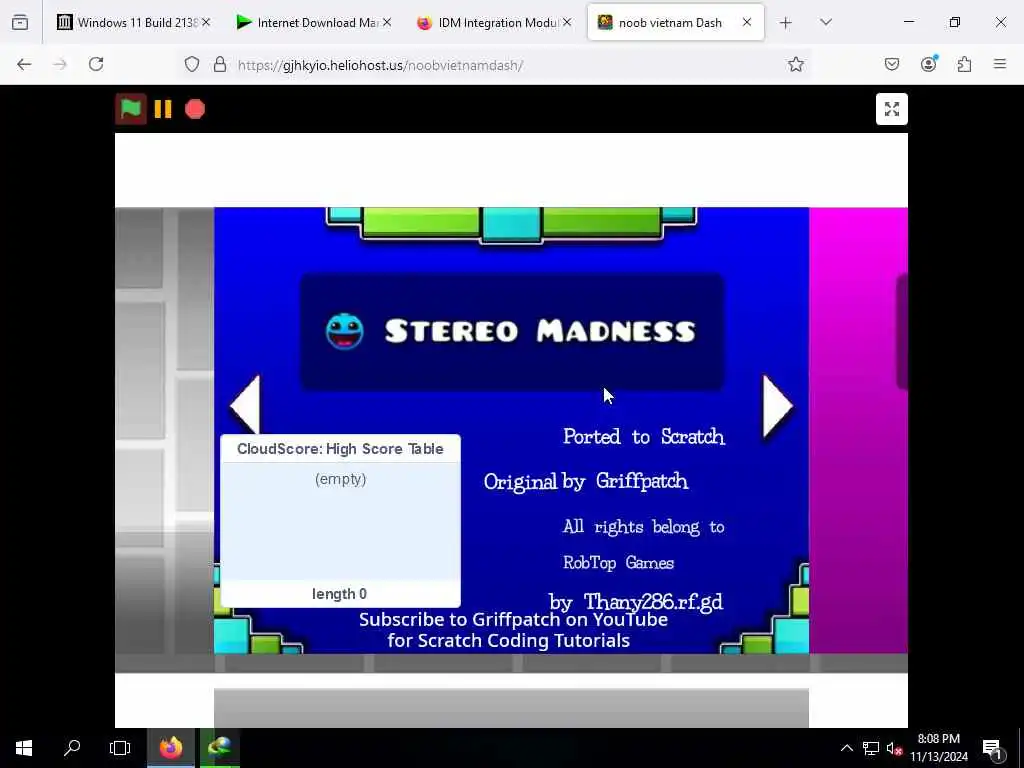Open the tracking protection shield
This screenshot has height=768, width=1024.
(x=191, y=64)
